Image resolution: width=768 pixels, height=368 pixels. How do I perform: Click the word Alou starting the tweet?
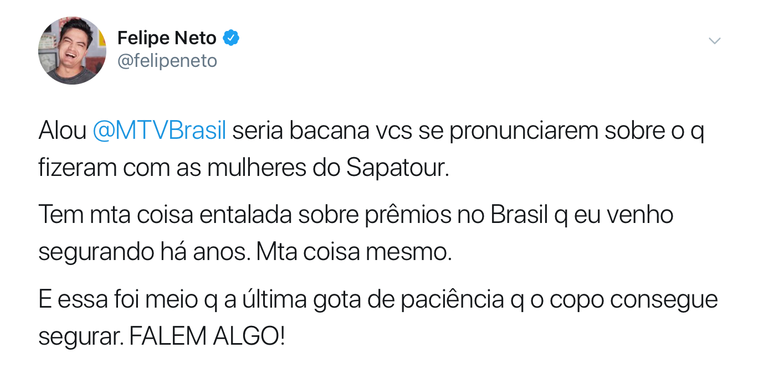(x=62, y=133)
